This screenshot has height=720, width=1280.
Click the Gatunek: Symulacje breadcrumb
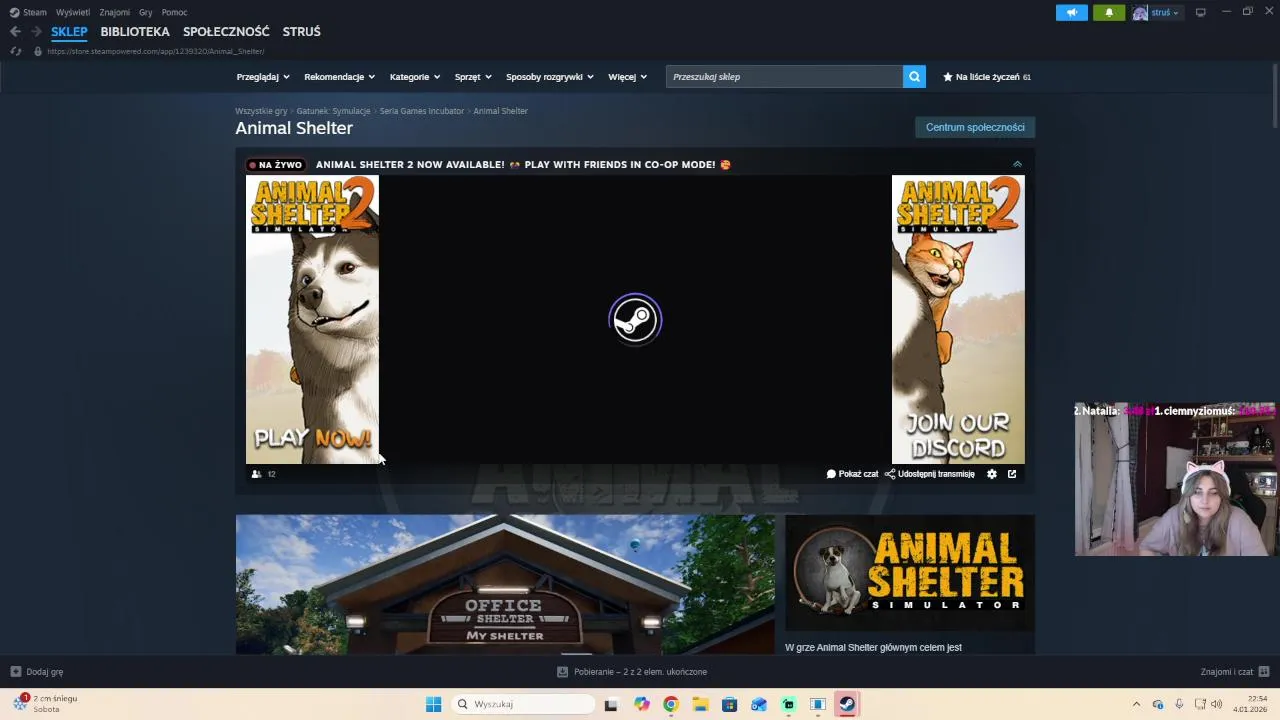(333, 111)
